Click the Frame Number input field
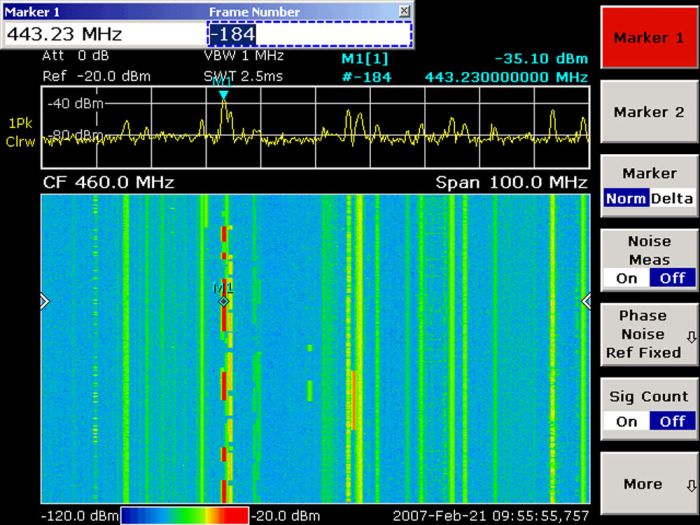This screenshot has width=700, height=525. (309, 34)
